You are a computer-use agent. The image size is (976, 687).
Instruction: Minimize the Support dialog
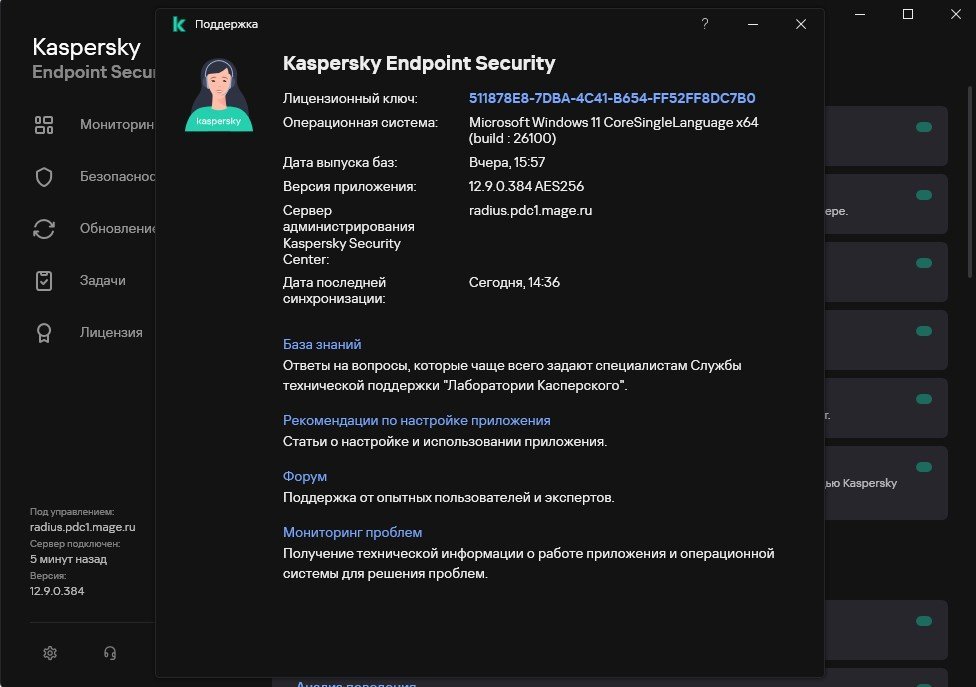[753, 24]
